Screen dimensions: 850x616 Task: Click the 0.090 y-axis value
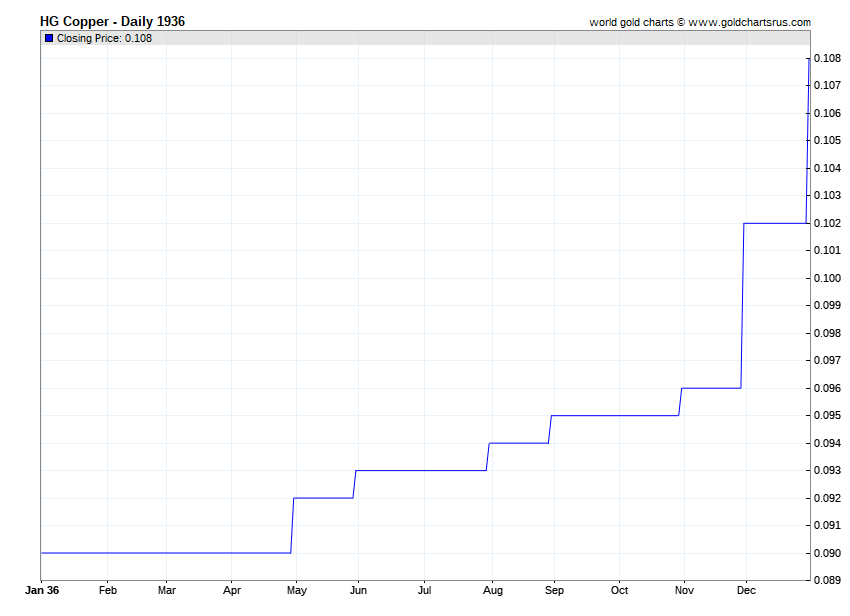(827, 553)
